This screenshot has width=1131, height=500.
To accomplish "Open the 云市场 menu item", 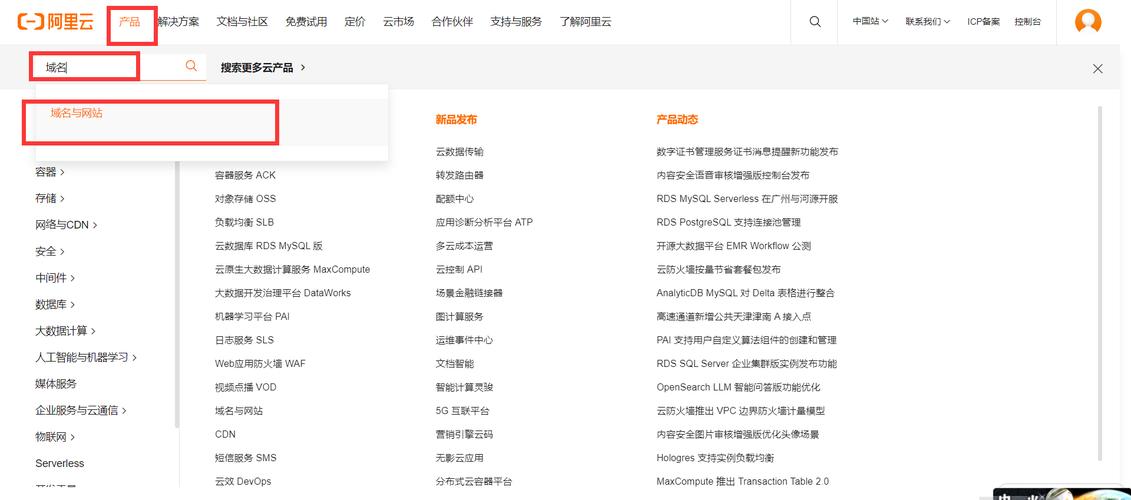I will 398,22.
